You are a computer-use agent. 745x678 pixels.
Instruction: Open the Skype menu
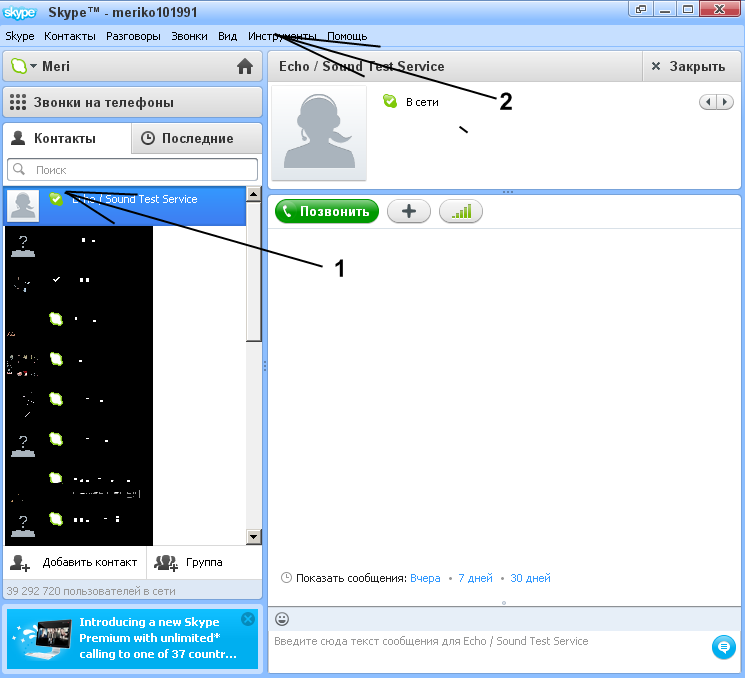(19, 36)
